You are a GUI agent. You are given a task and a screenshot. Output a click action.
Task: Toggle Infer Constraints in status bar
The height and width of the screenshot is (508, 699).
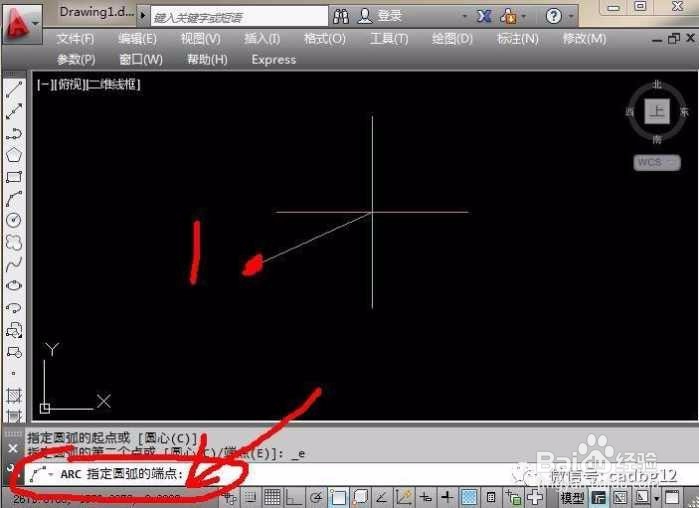(230, 497)
